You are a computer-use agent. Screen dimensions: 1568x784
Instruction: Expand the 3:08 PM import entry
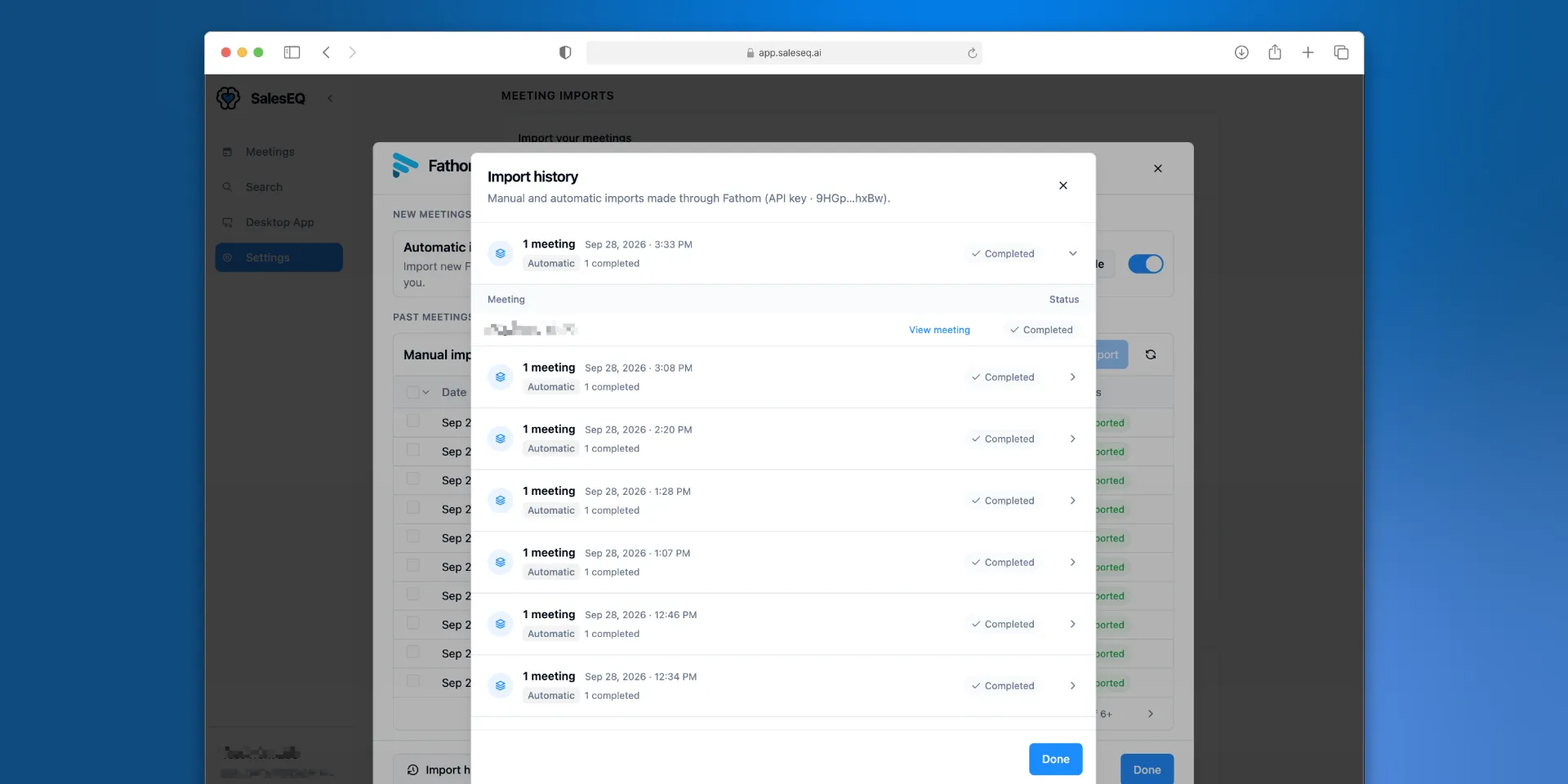point(1072,377)
